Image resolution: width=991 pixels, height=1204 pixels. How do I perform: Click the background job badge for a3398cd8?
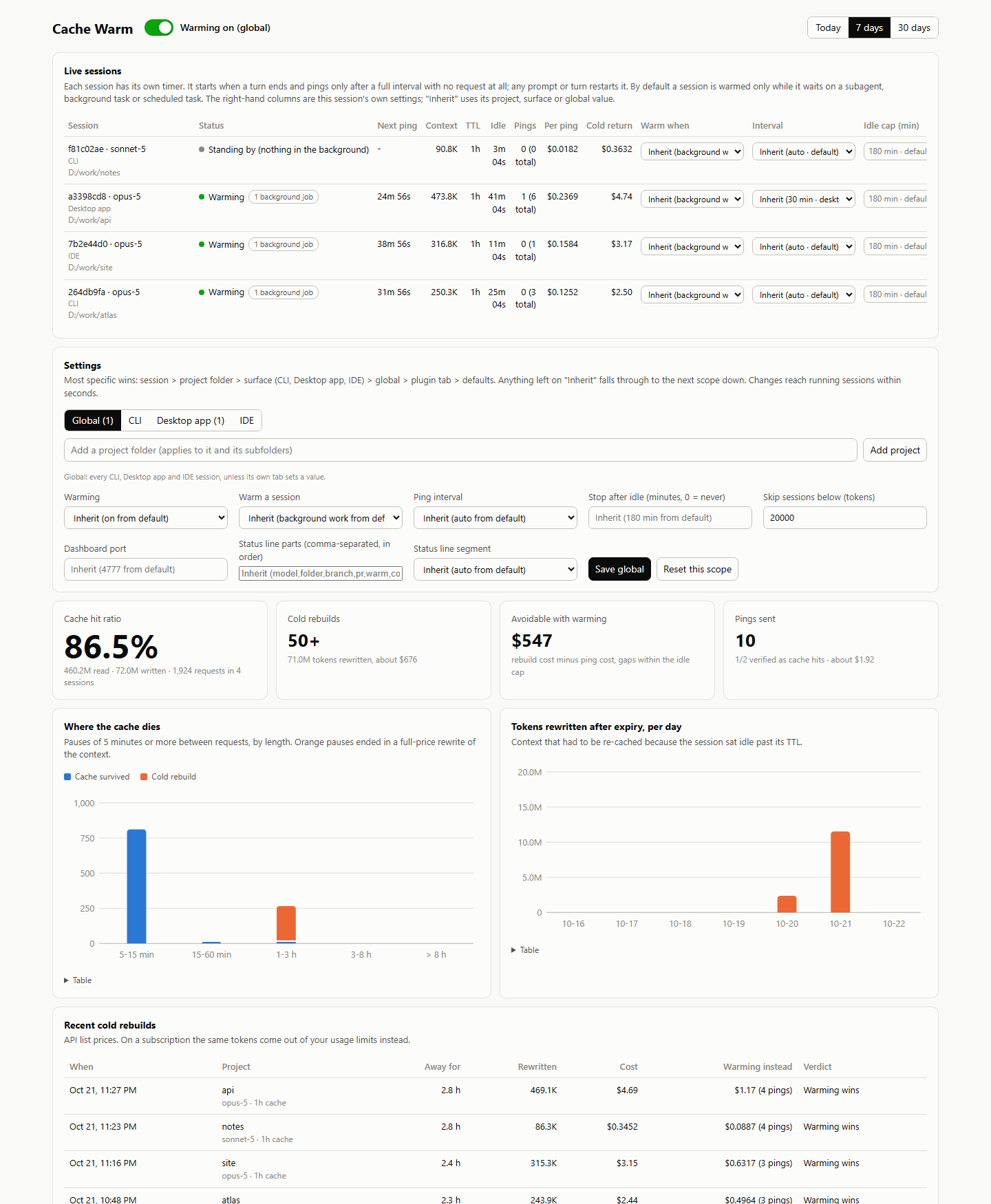[284, 197]
